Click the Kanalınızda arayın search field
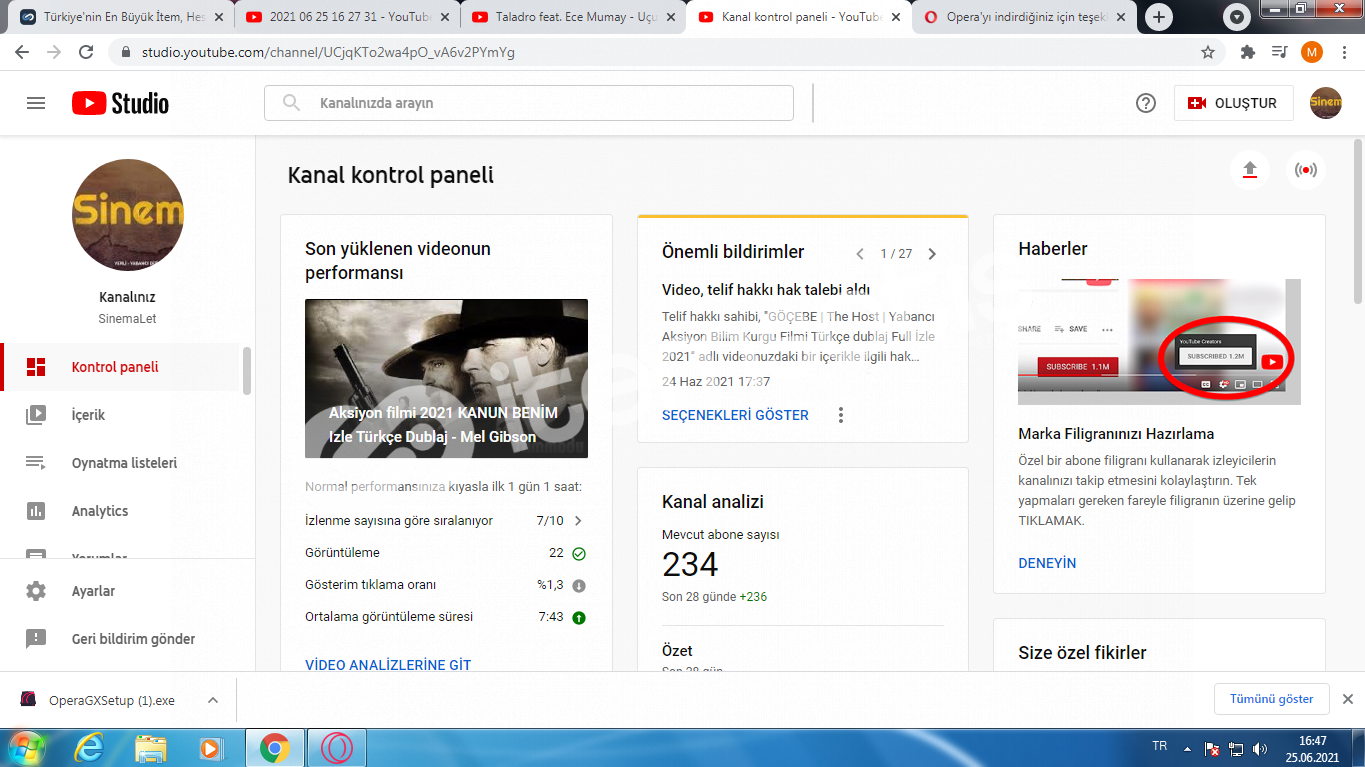The height and width of the screenshot is (767, 1365). coord(528,103)
